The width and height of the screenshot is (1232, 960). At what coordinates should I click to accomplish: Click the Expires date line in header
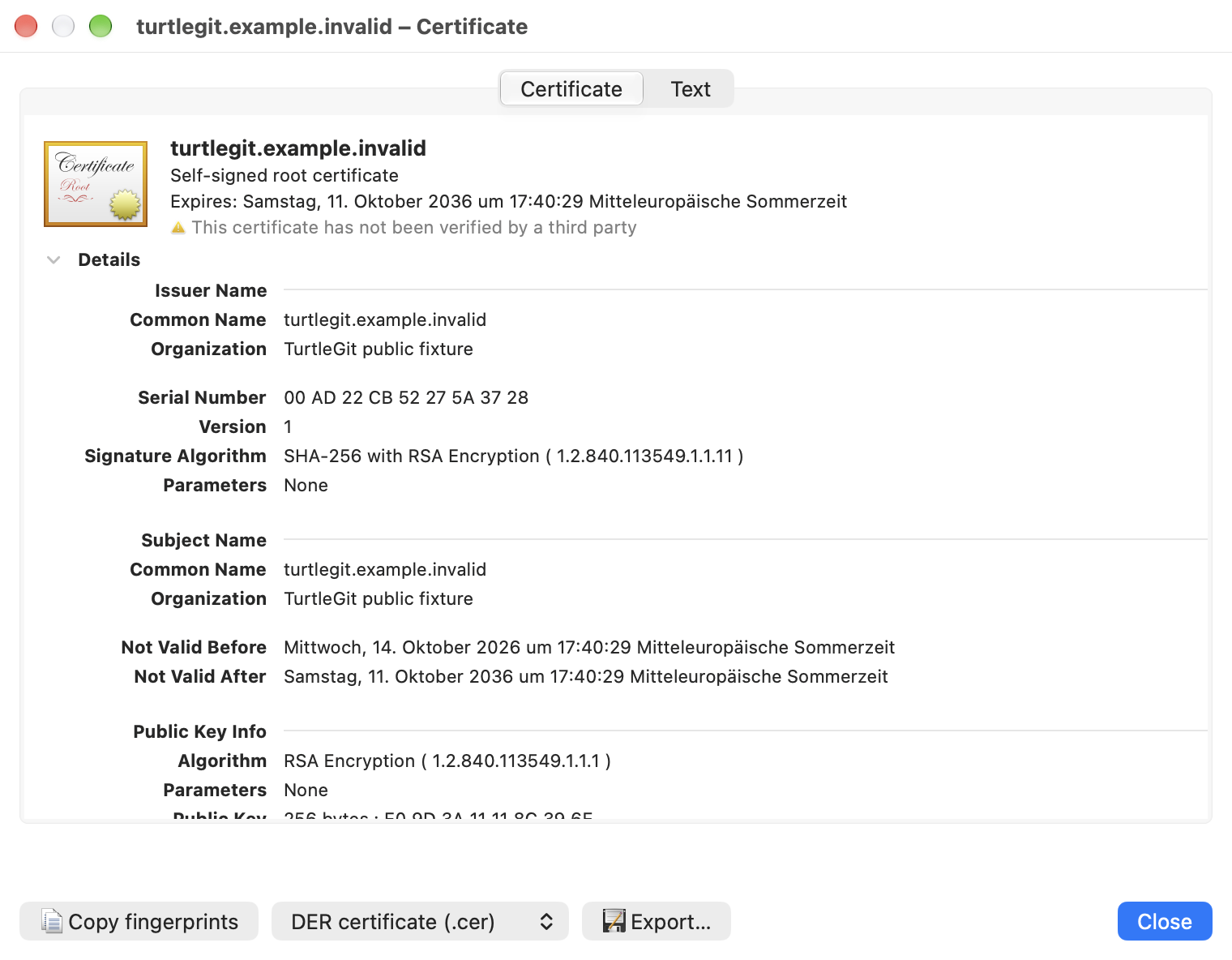pos(508,201)
